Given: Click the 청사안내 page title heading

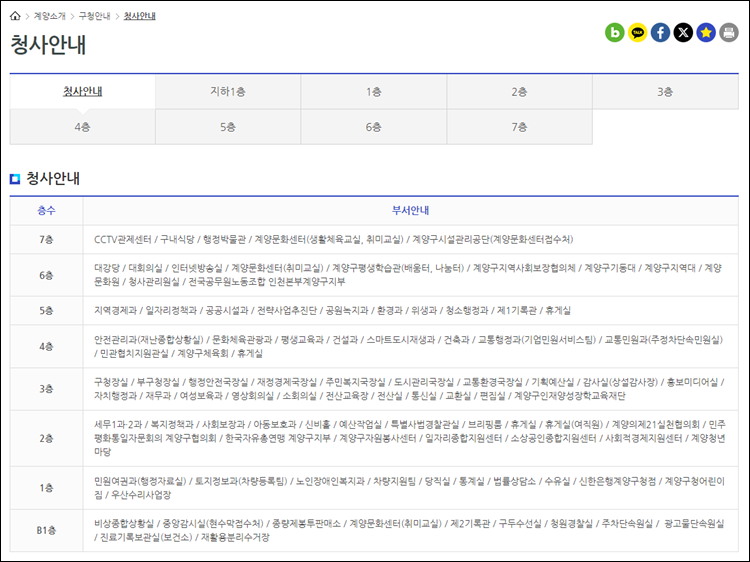Looking at the screenshot, I should point(48,44).
